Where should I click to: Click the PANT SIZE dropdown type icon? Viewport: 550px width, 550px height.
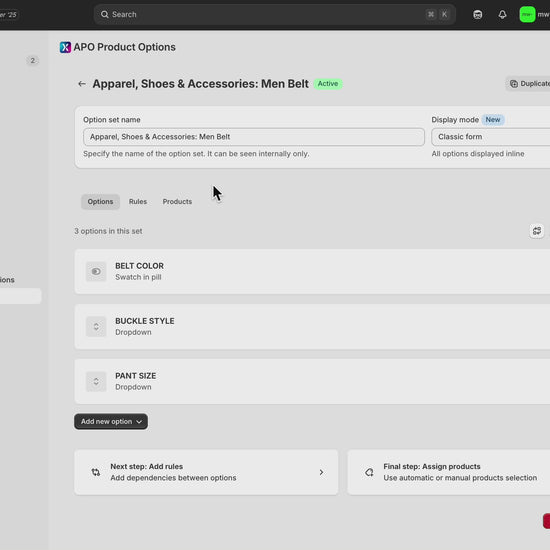(x=96, y=381)
